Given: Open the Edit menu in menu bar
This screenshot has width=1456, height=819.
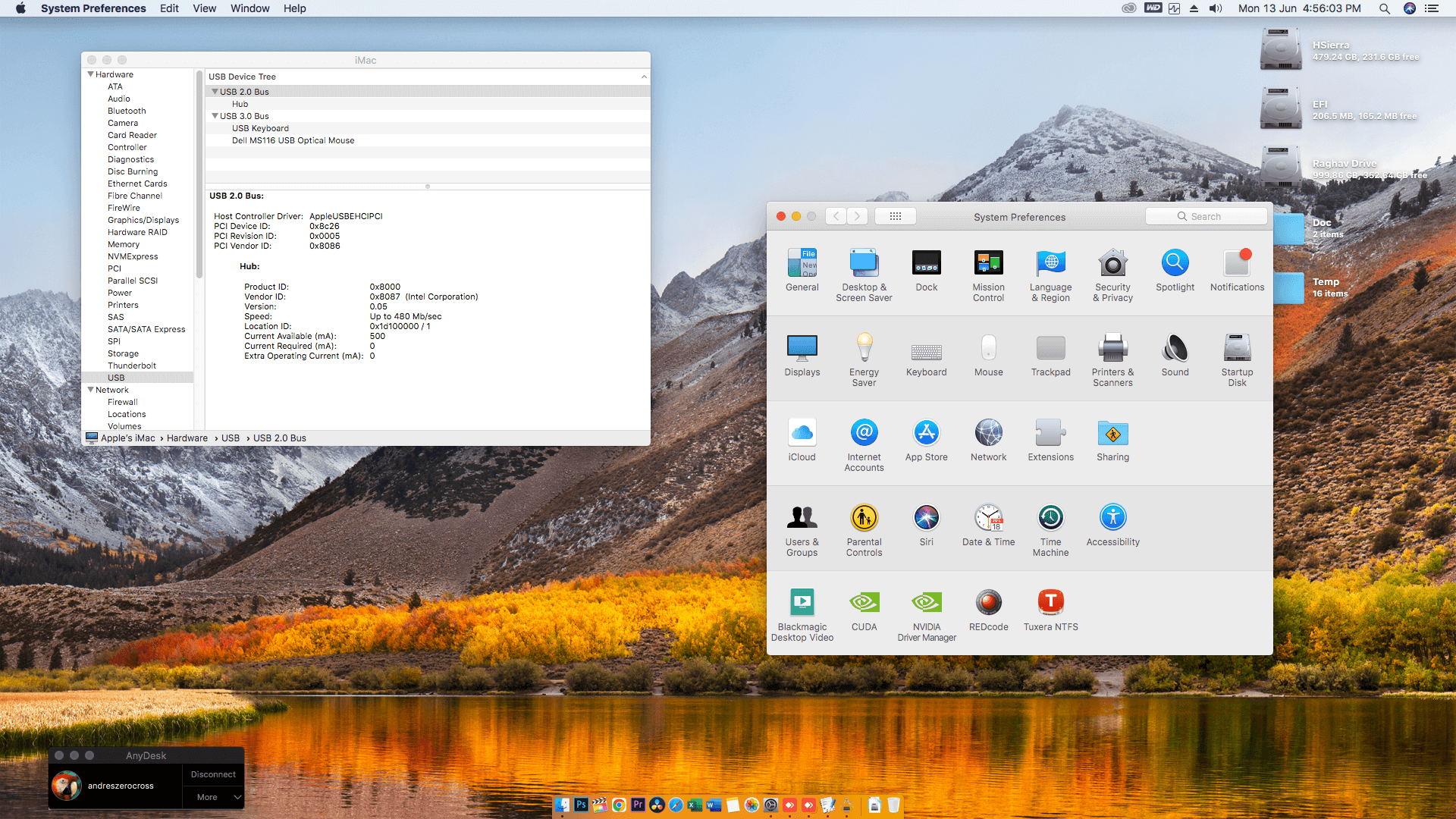Looking at the screenshot, I should (169, 8).
